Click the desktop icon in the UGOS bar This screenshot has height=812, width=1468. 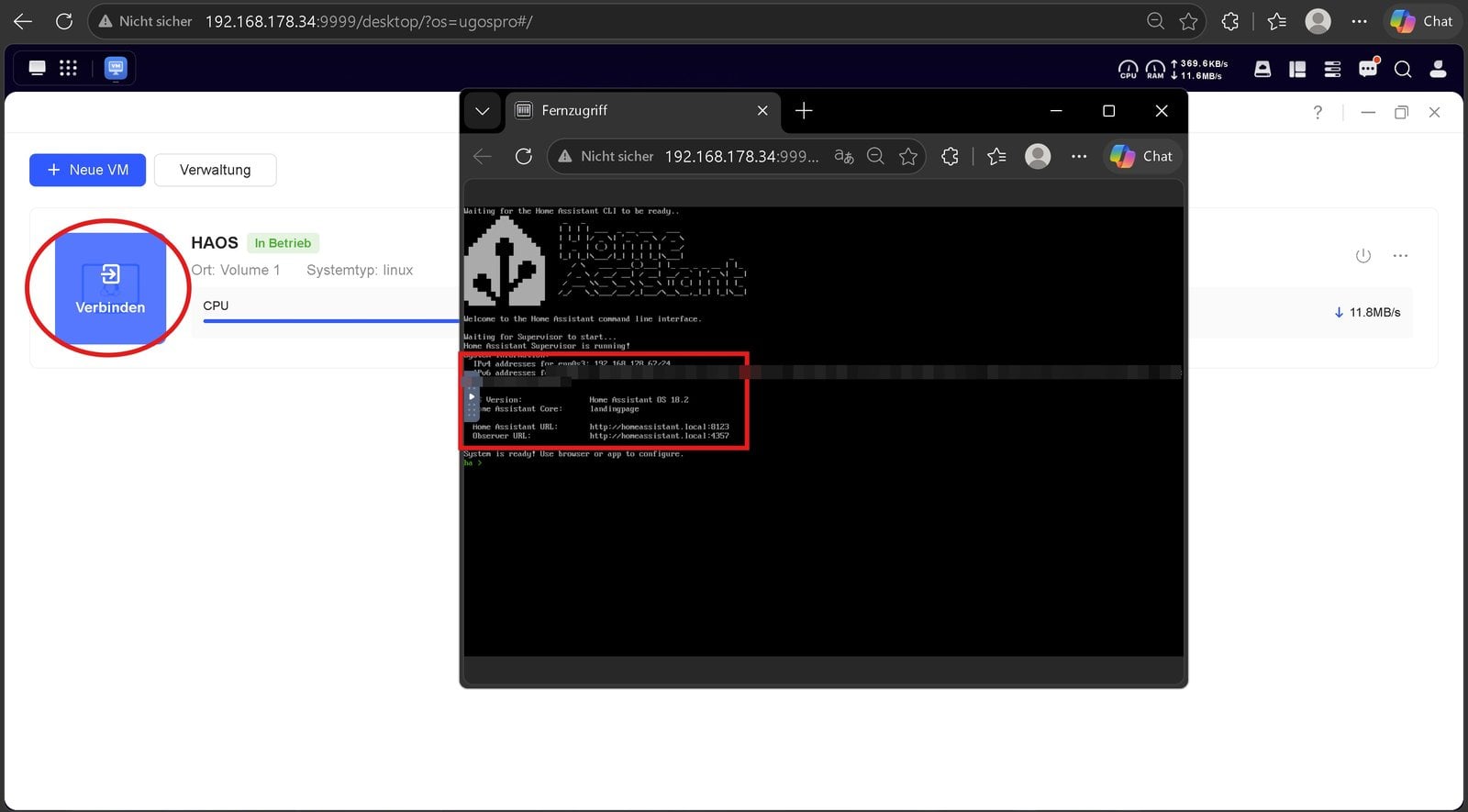38,68
